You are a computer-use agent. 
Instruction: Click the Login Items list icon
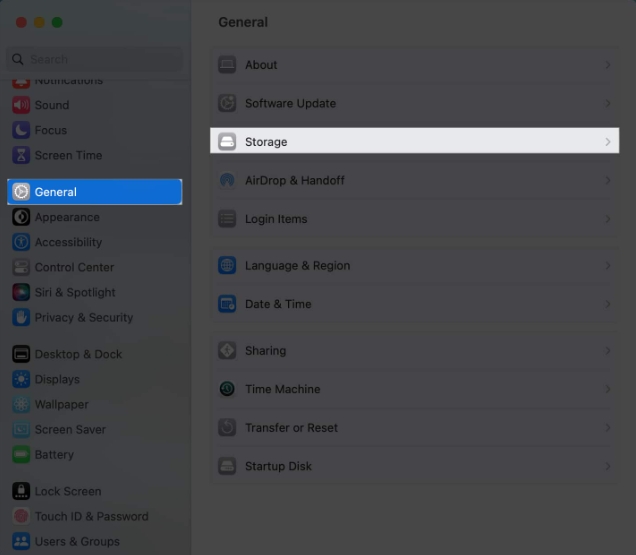point(227,219)
